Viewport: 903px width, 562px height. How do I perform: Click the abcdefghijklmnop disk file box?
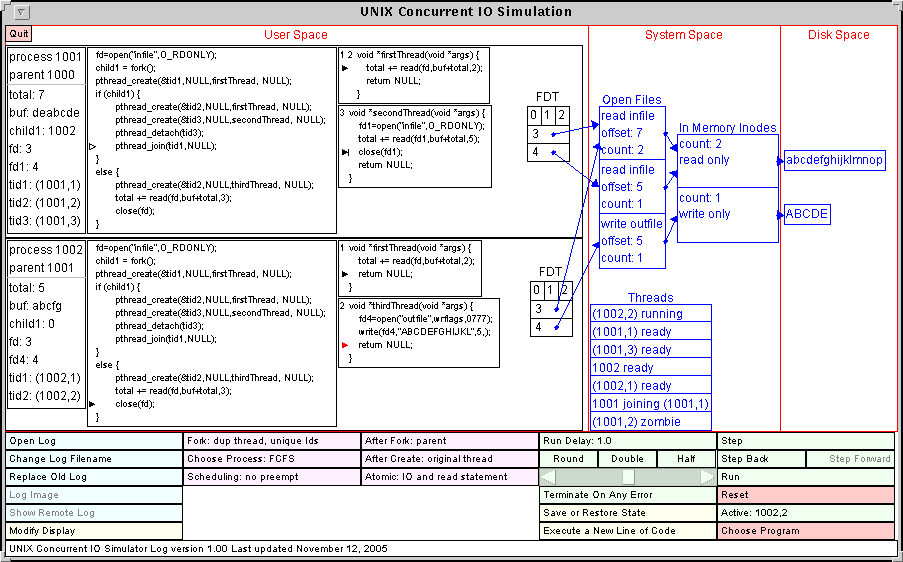point(834,160)
